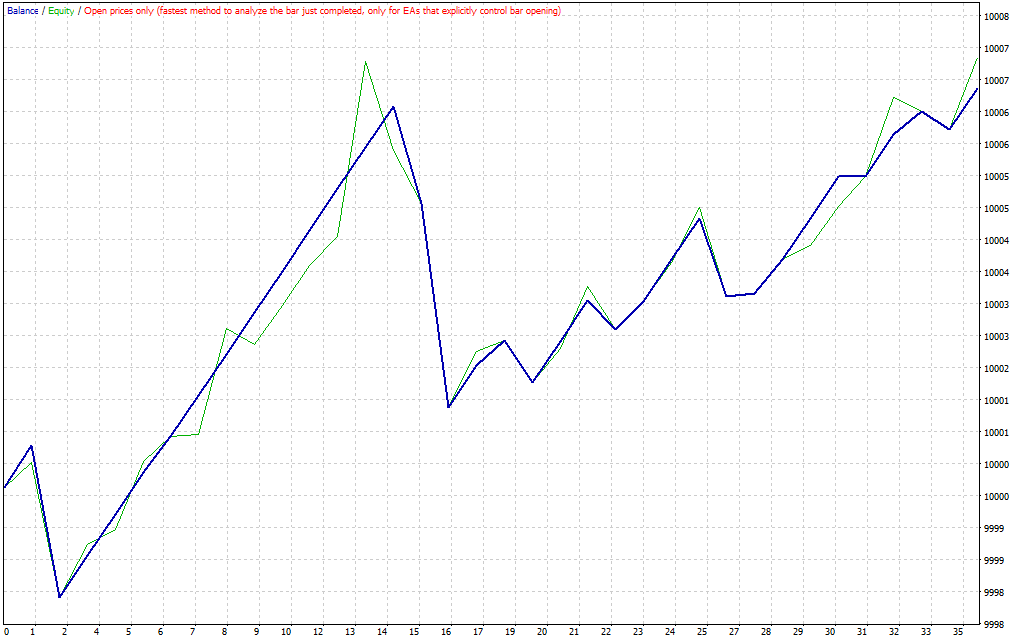This screenshot has height=640, width=1024.
Task: Click the balance trough at trade 16
Action: coord(448,407)
